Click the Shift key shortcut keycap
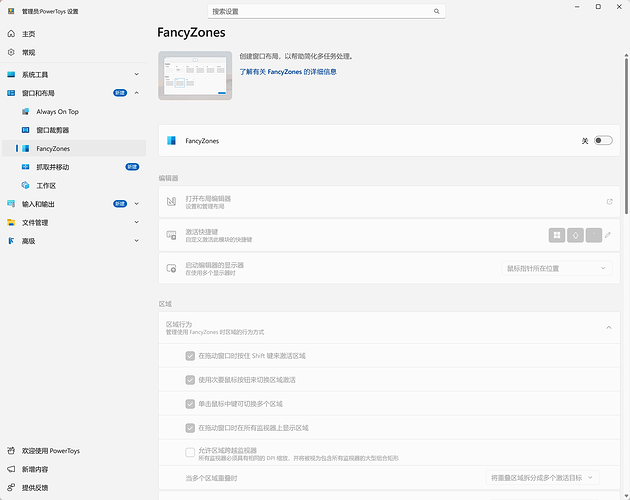The image size is (630, 500). (x=575, y=235)
